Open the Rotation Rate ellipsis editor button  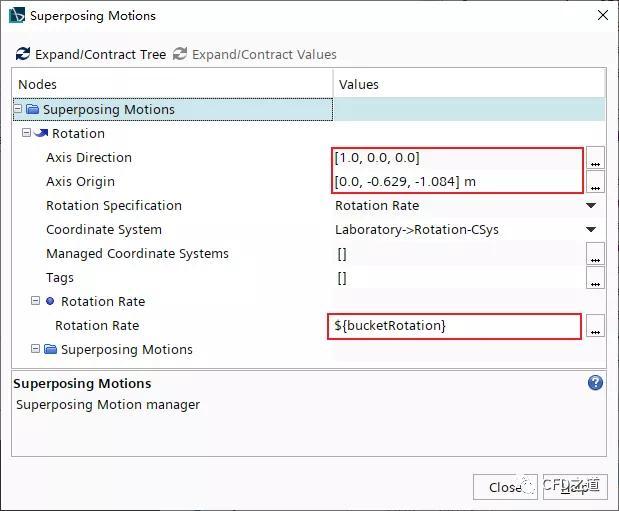pyautogui.click(x=595, y=326)
